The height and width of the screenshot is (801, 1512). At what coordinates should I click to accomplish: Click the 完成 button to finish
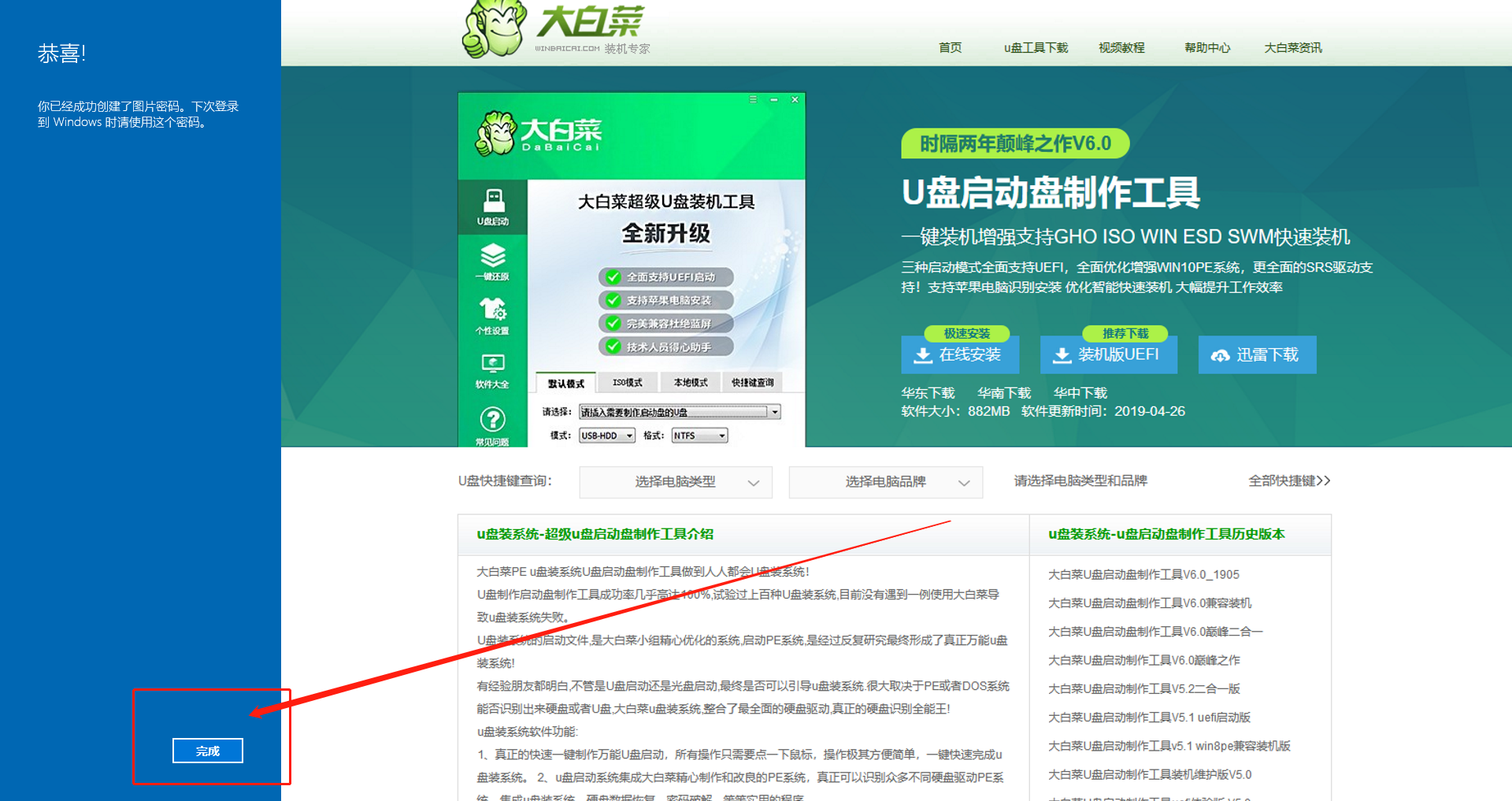coord(206,751)
